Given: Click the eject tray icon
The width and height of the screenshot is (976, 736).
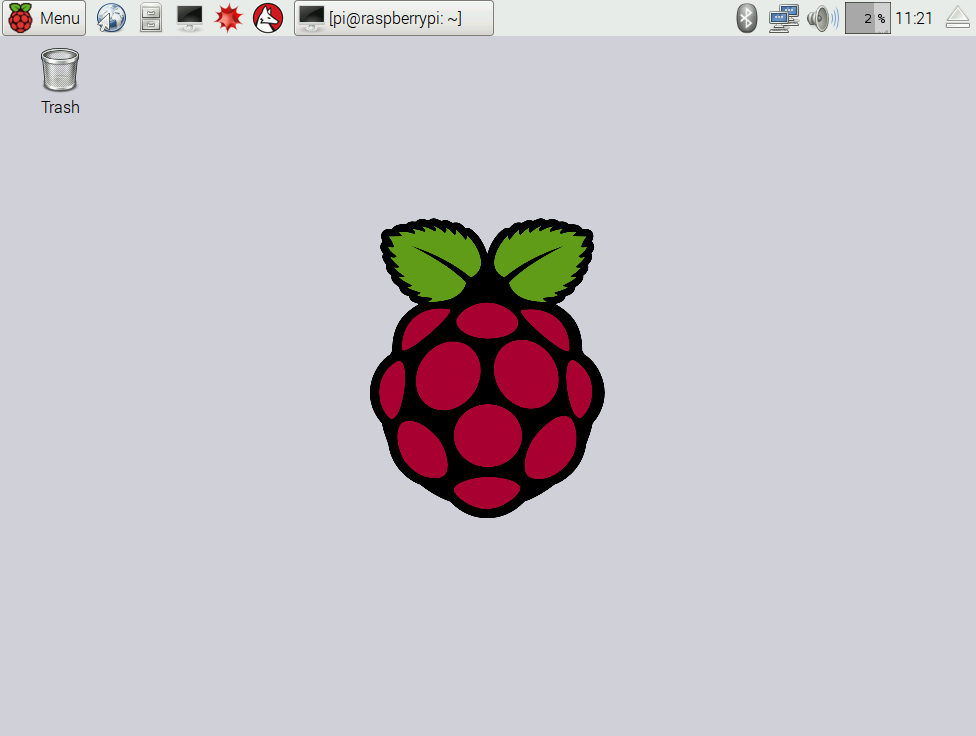Looking at the screenshot, I should click(957, 18).
